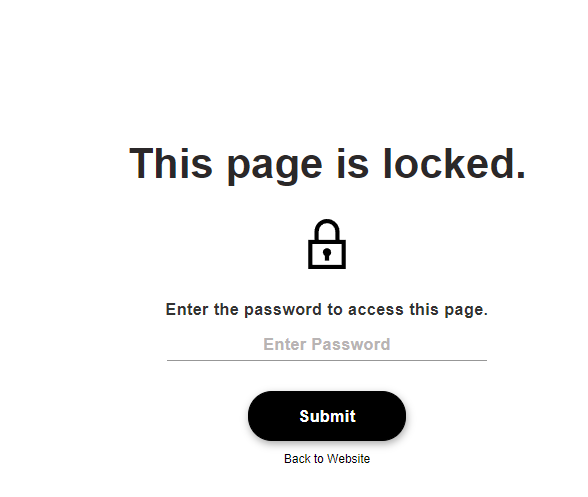Focus the password input box
This screenshot has width=588, height=497.
(327, 344)
